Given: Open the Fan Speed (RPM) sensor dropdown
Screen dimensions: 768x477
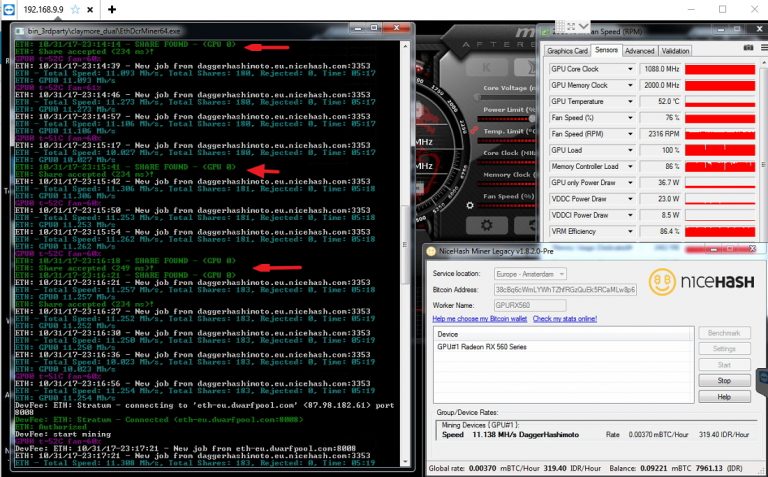Looking at the screenshot, I should pos(630,134).
